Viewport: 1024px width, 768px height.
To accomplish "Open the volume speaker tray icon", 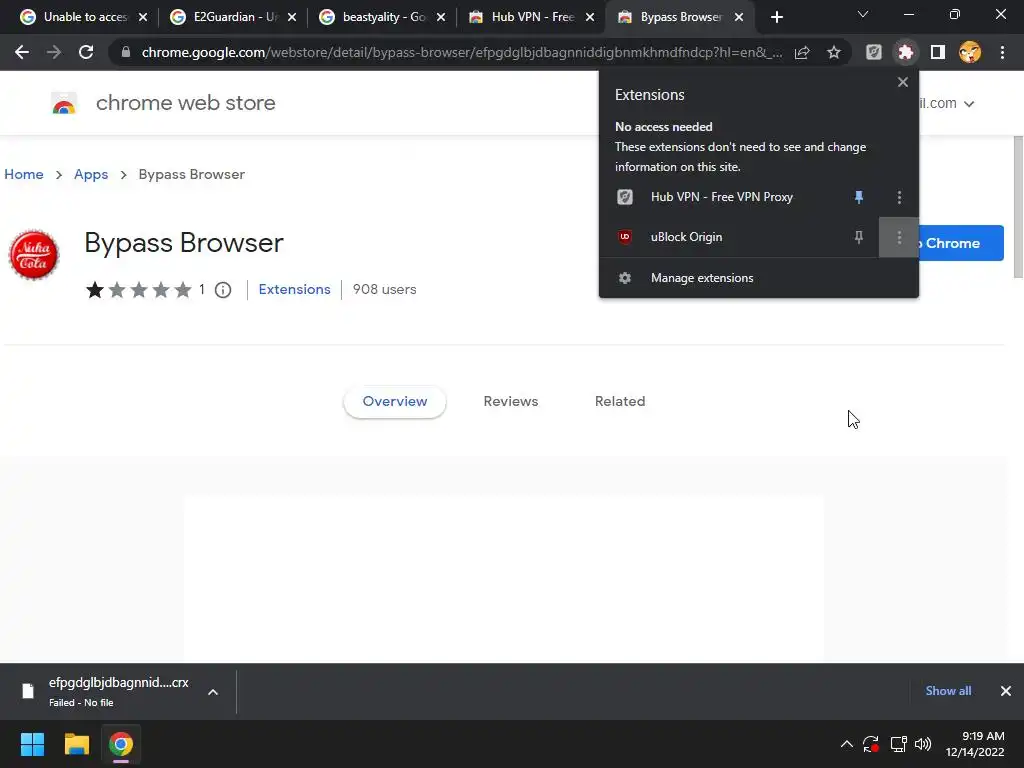I will pos(923,744).
